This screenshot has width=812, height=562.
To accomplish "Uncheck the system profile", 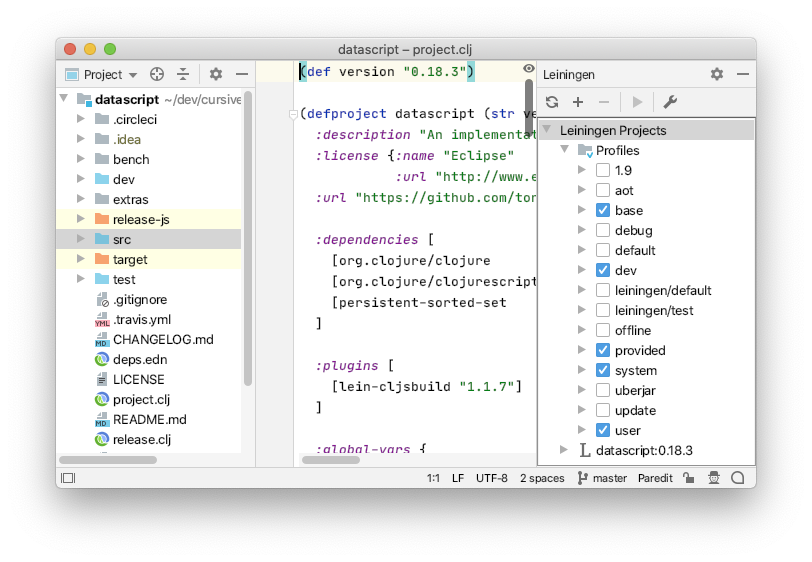I will click(603, 370).
